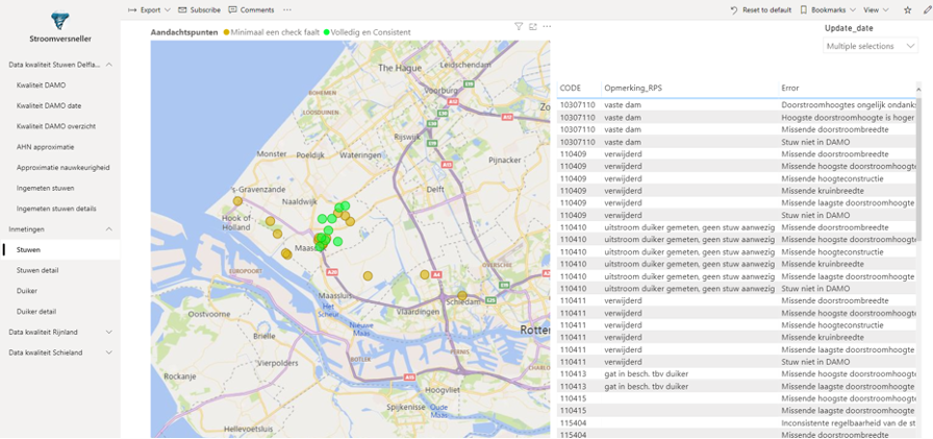Click the edit pencil icon

pyautogui.click(x=927, y=10)
